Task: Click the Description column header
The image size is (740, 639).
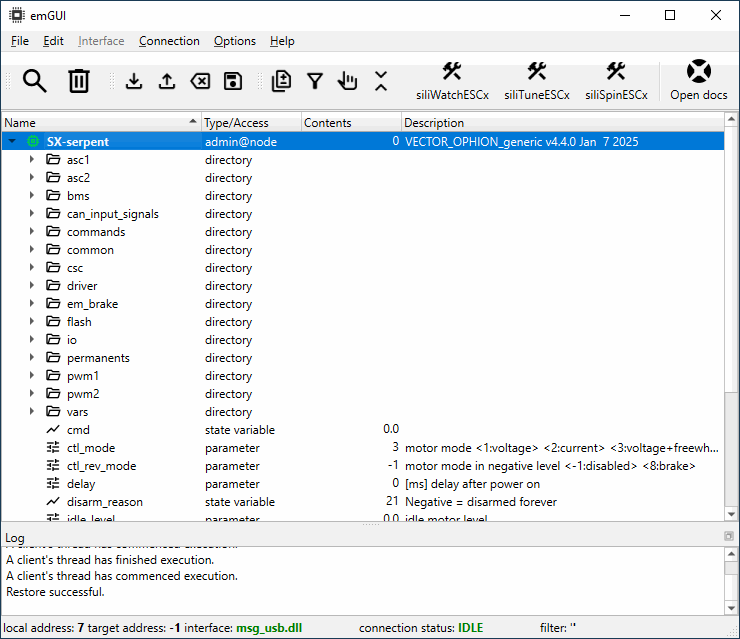Action: (x=563, y=123)
